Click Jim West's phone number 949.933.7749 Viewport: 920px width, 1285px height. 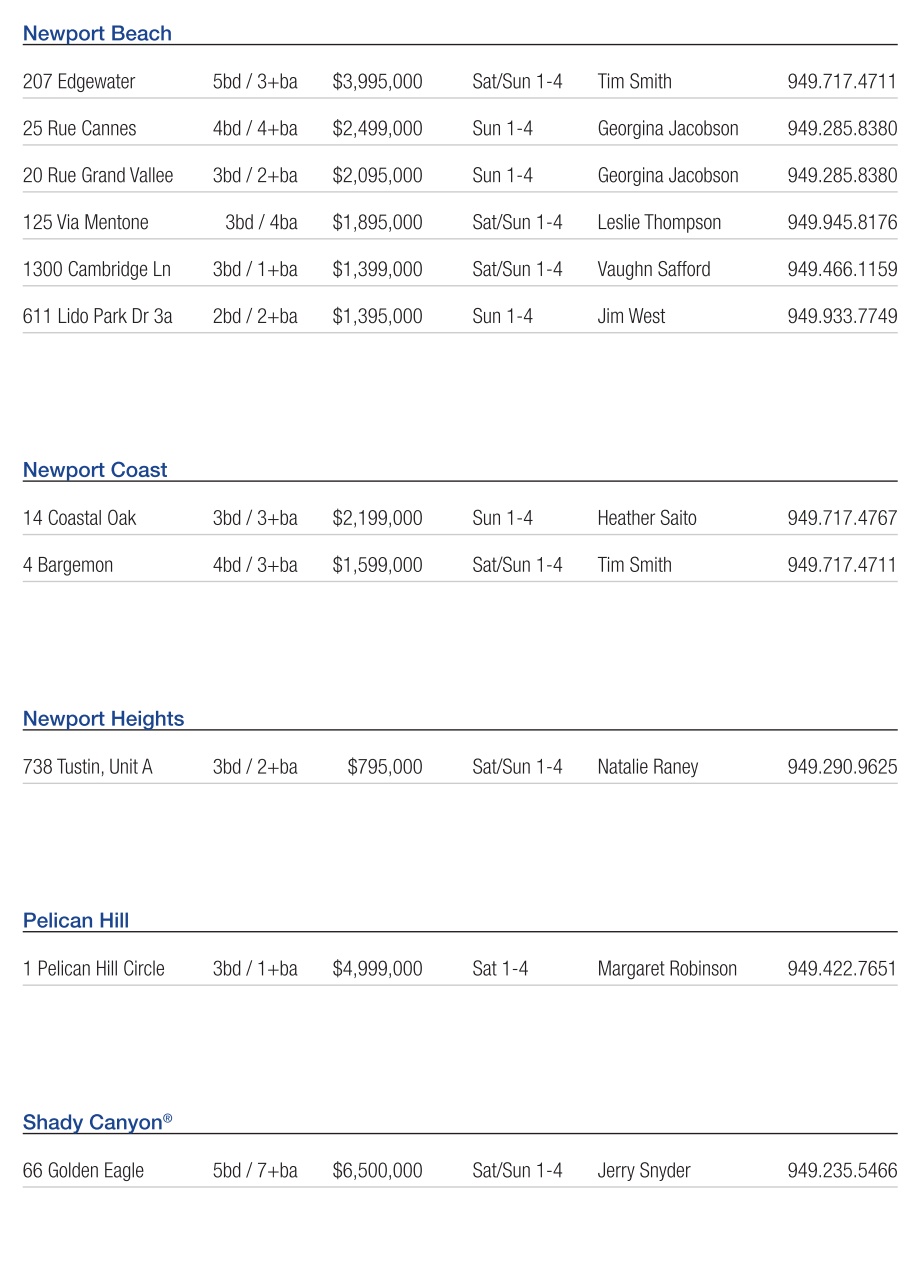click(842, 317)
